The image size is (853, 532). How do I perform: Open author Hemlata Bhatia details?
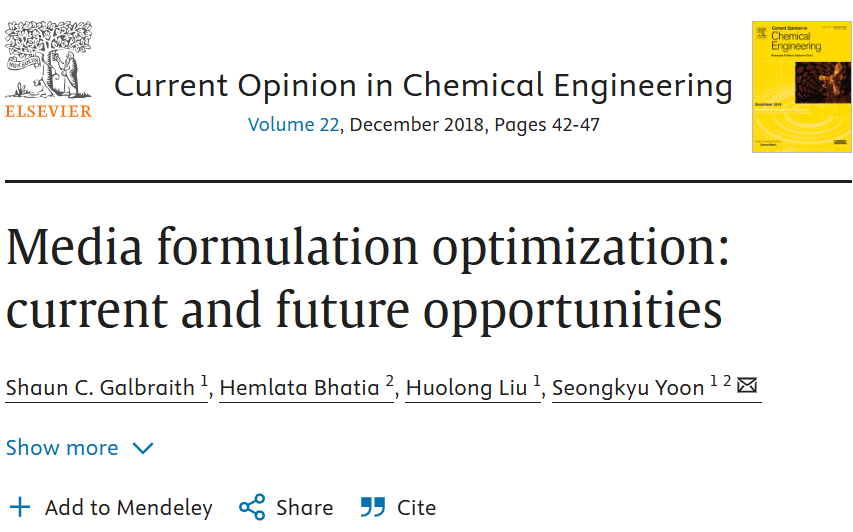click(299, 388)
